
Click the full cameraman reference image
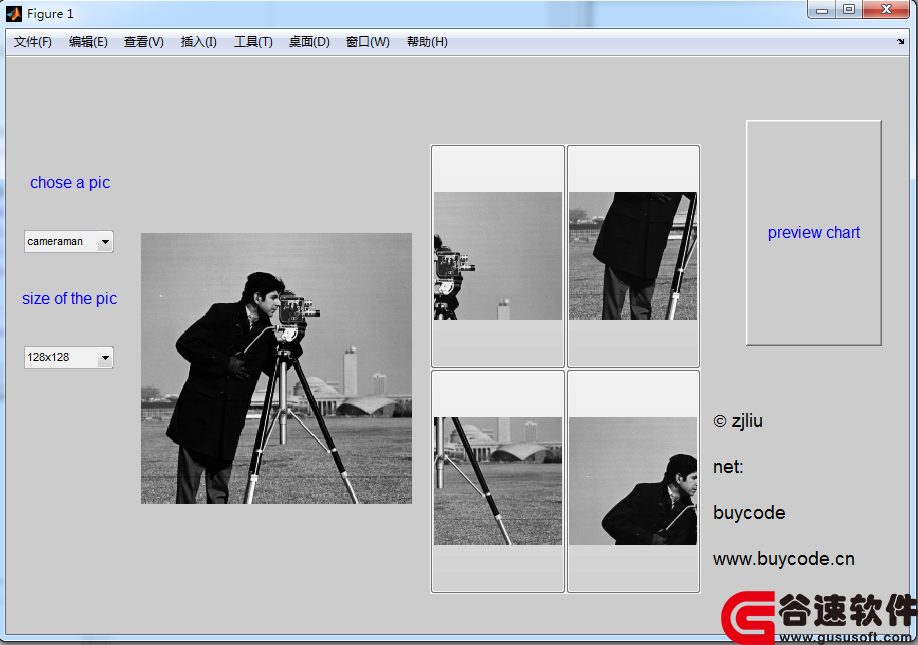(276, 368)
